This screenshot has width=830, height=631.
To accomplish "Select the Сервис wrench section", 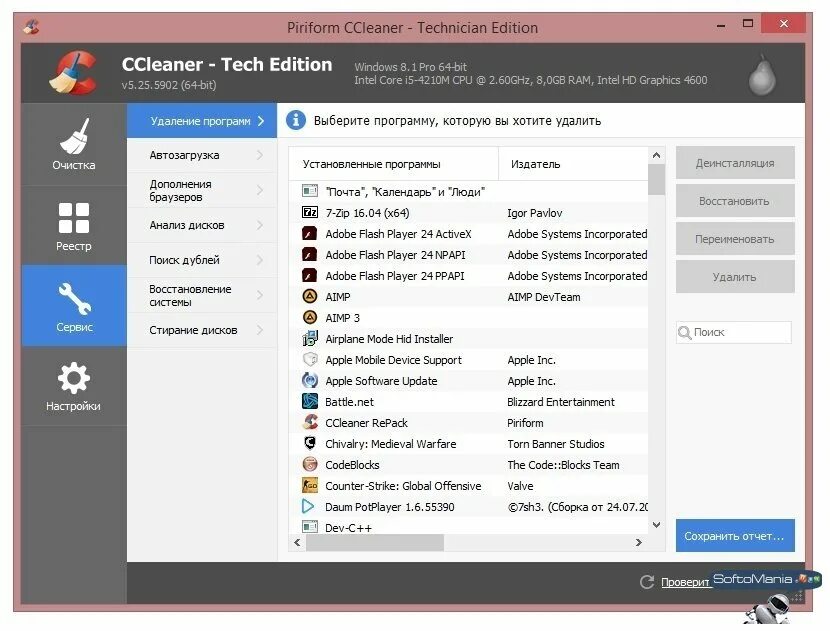I will coord(74,305).
